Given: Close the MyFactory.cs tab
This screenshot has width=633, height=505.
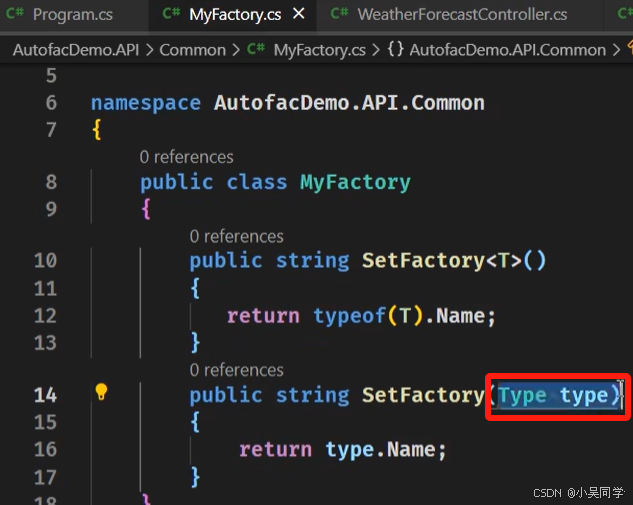Looking at the screenshot, I should (299, 14).
